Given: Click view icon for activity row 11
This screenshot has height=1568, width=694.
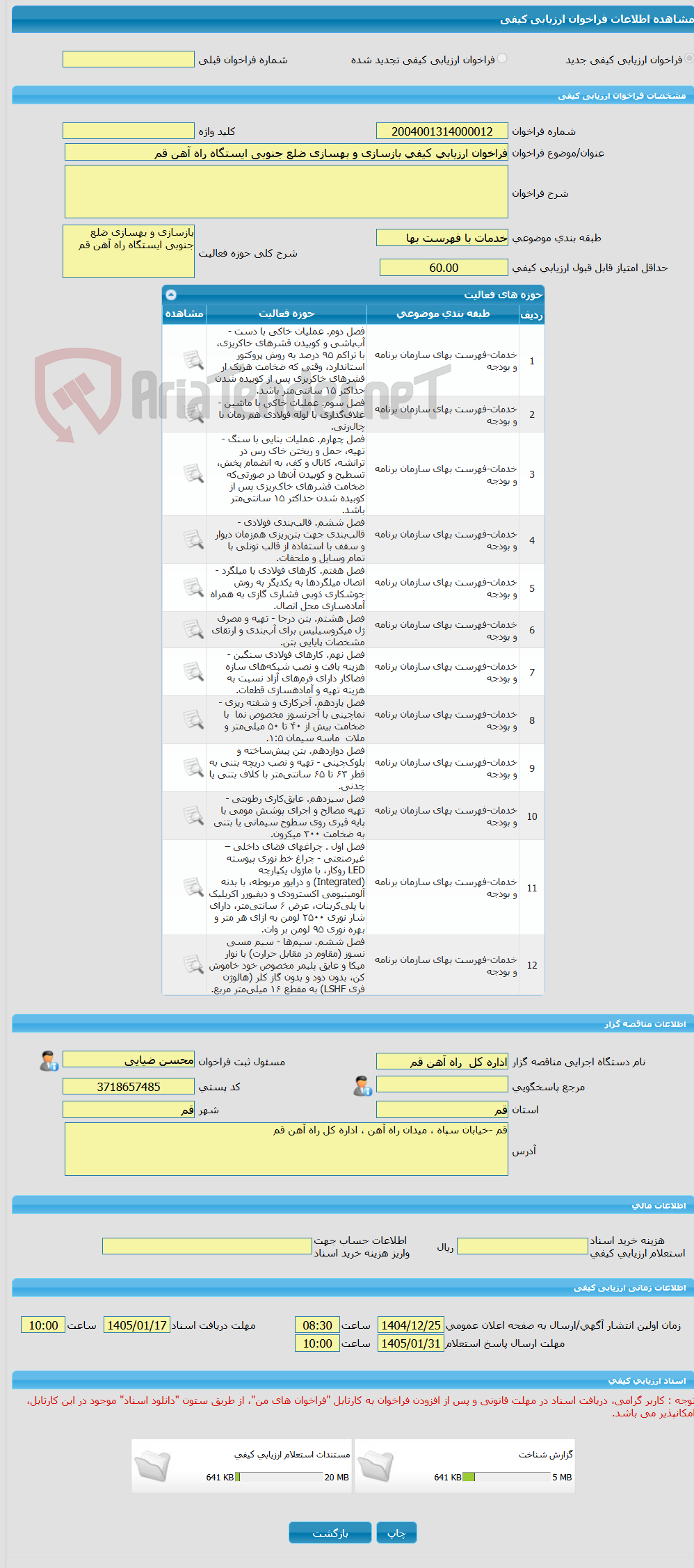Looking at the screenshot, I should pyautogui.click(x=193, y=887).
